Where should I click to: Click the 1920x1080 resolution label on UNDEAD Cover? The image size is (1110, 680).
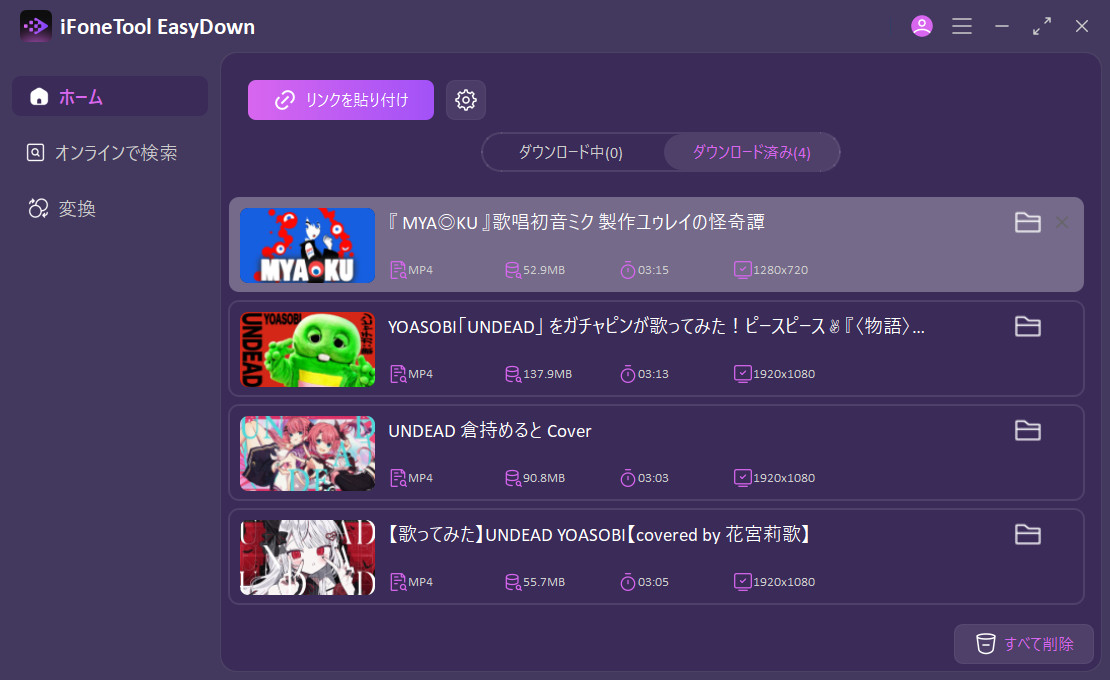pyautogui.click(x=780, y=477)
